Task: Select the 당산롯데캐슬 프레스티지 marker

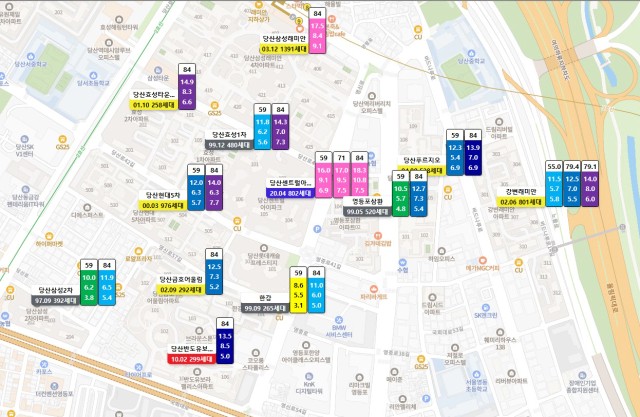Action: (264, 248)
